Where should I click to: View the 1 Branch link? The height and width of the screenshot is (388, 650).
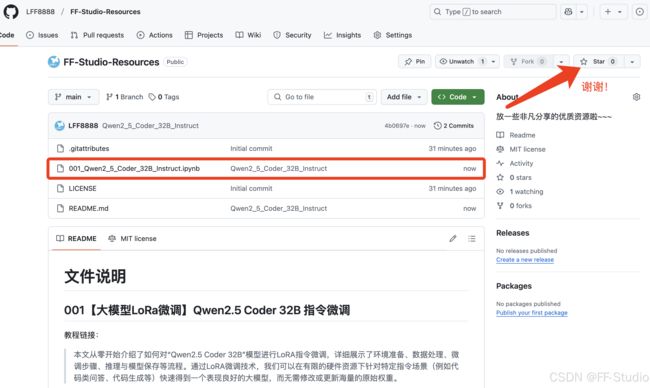coord(124,97)
